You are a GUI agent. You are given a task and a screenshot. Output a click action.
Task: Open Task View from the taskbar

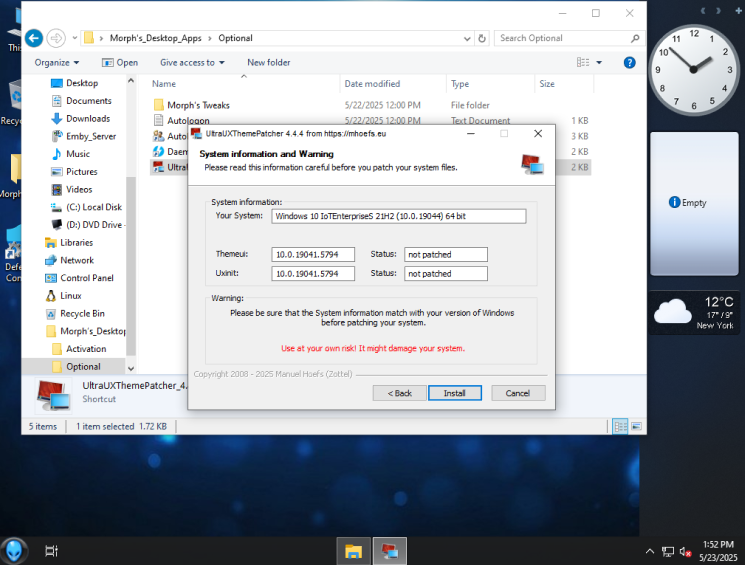pyautogui.click(x=51, y=551)
